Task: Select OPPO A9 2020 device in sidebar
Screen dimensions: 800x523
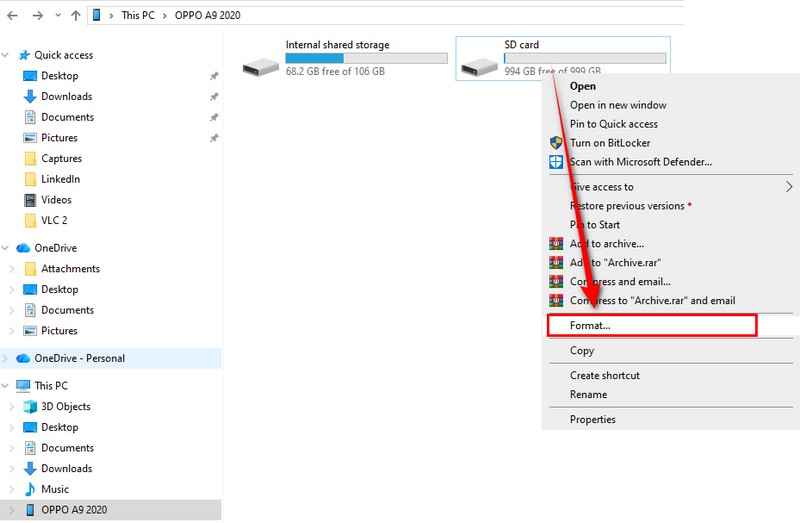Action: (x=74, y=510)
